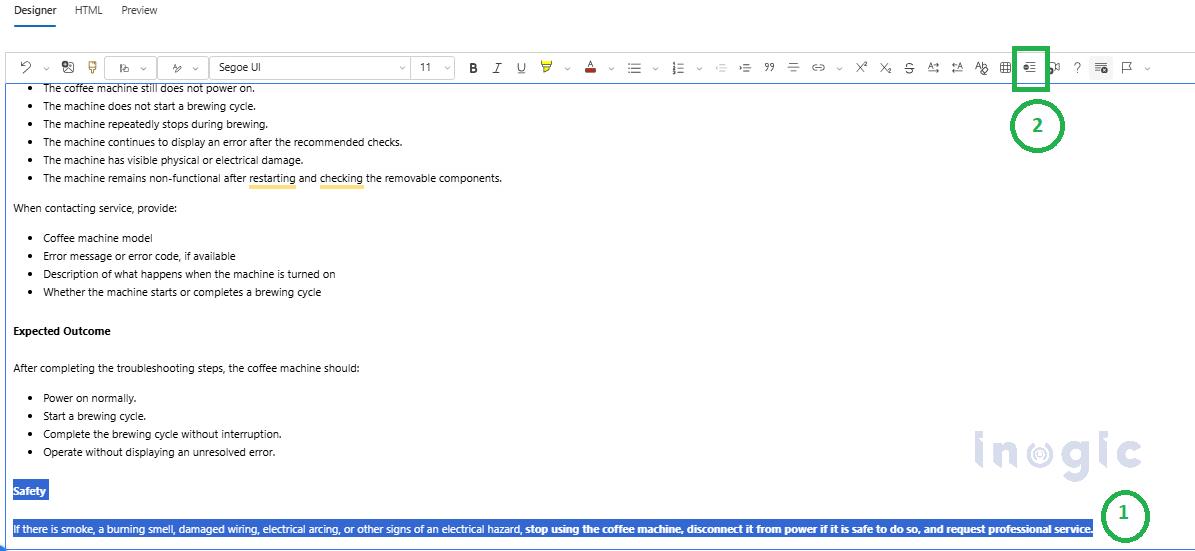Click "Error message or error code" bullet
This screenshot has width=1195, height=551.
[x=139, y=256]
